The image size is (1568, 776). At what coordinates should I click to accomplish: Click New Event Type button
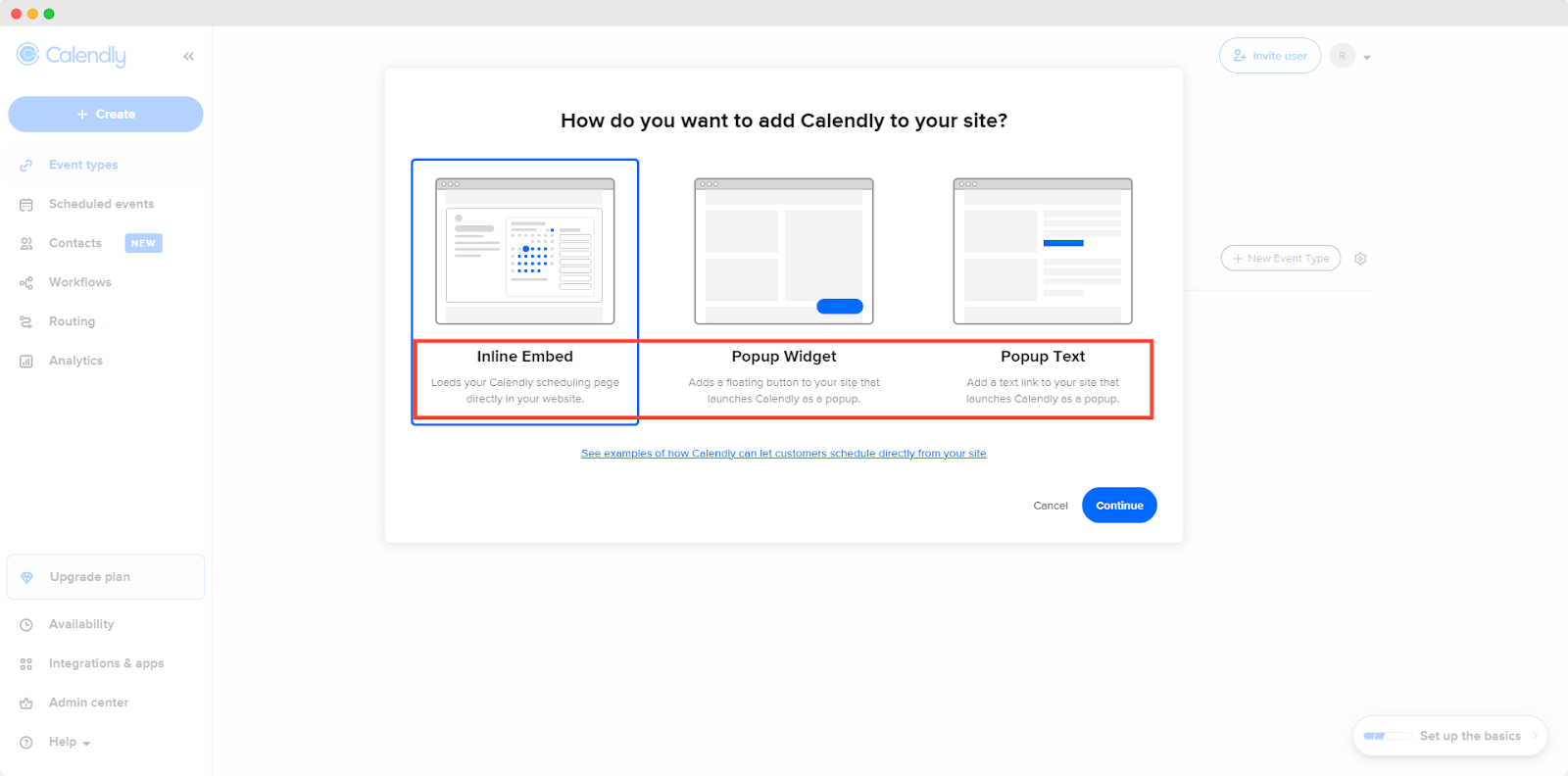(x=1281, y=259)
